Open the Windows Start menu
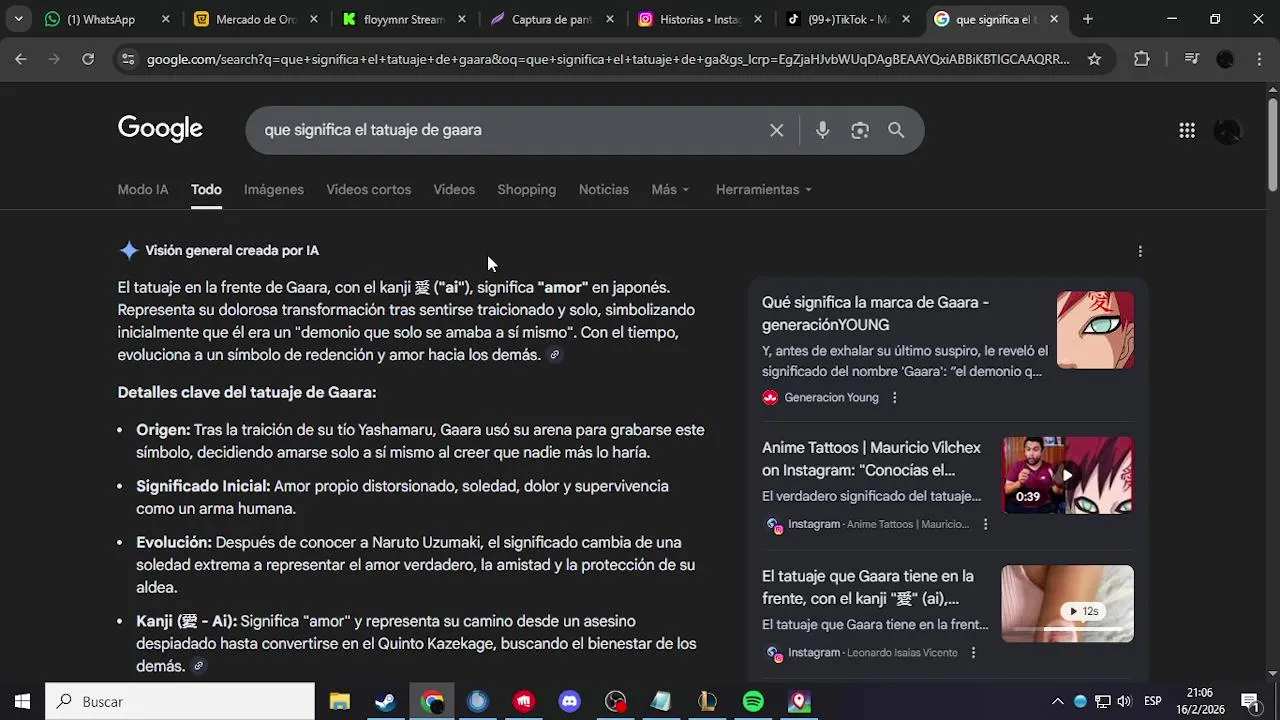Image resolution: width=1280 pixels, height=720 pixels. click(x=22, y=702)
